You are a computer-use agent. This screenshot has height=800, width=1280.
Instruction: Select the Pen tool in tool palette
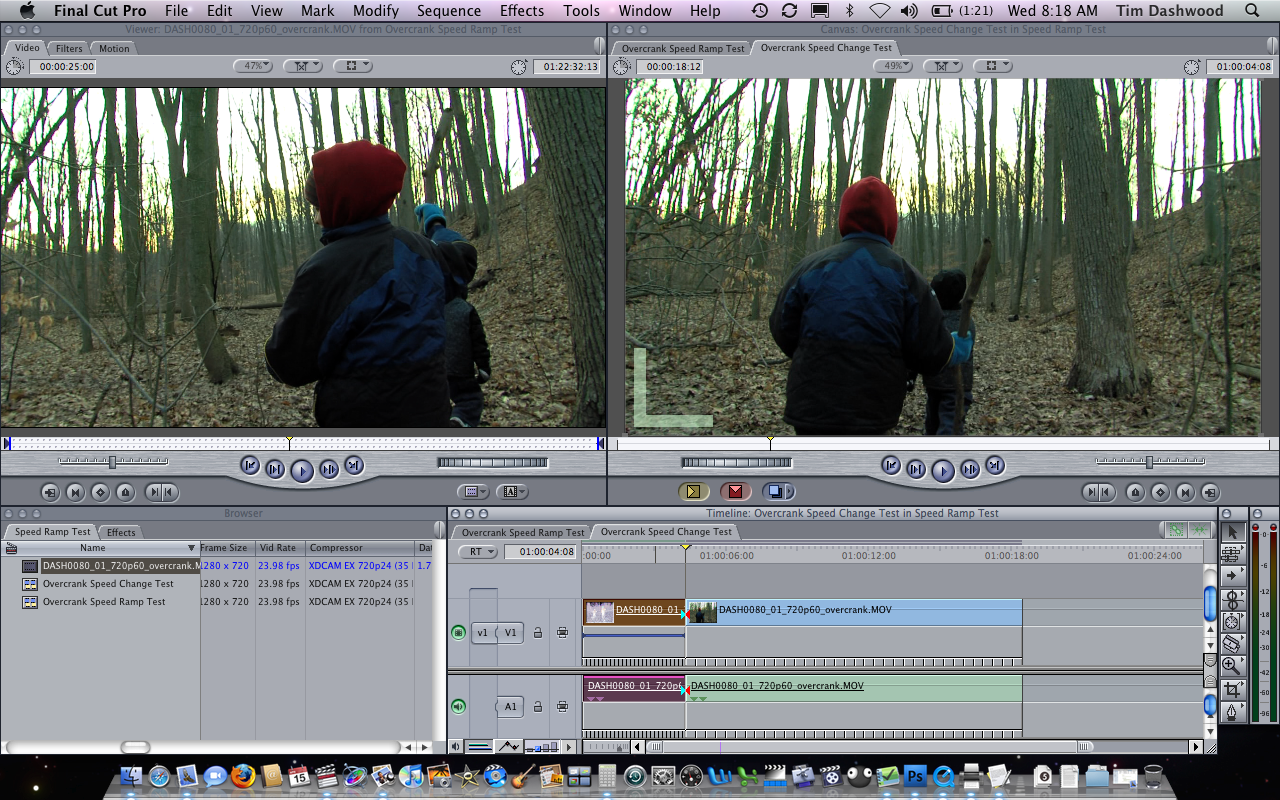click(1231, 712)
